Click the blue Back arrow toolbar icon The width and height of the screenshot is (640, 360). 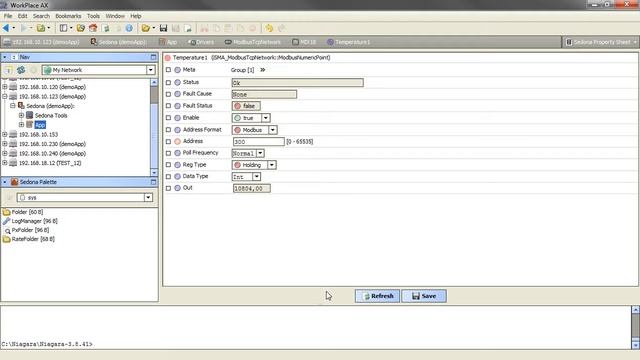tap(6, 28)
